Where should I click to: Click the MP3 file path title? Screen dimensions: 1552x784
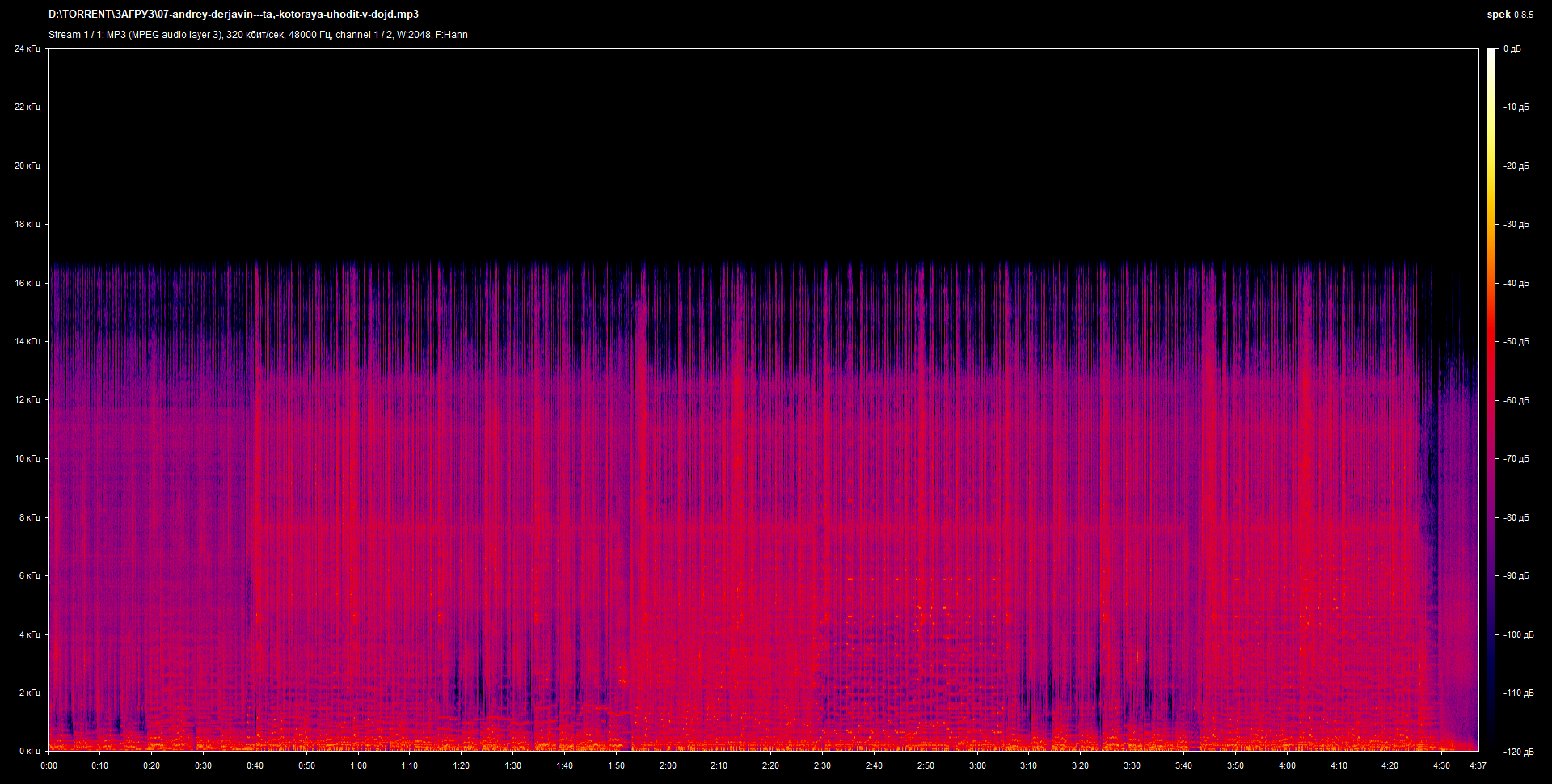click(234, 15)
